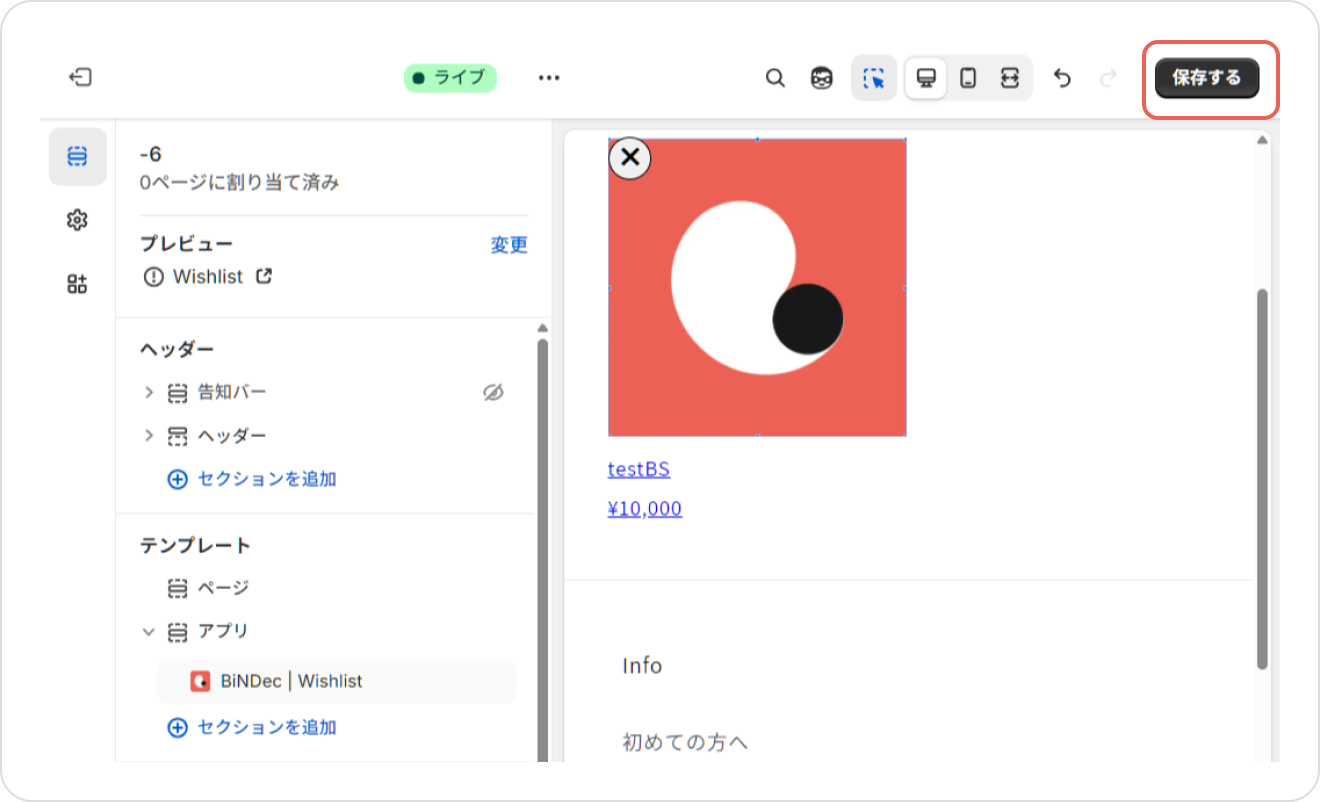Open the testBS product link
This screenshot has width=1320, height=802.
click(639, 469)
